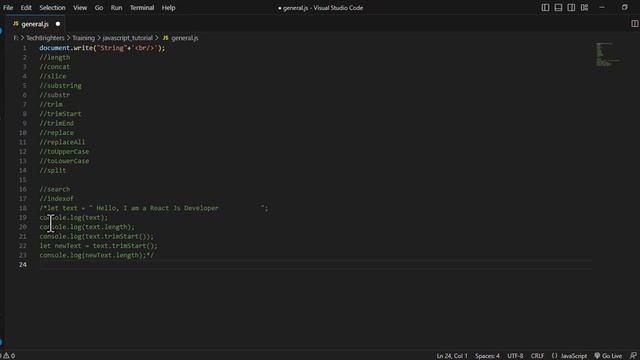The image size is (640, 360).
Task: Click the //trim comment on line 7
Action: [x=51, y=104]
